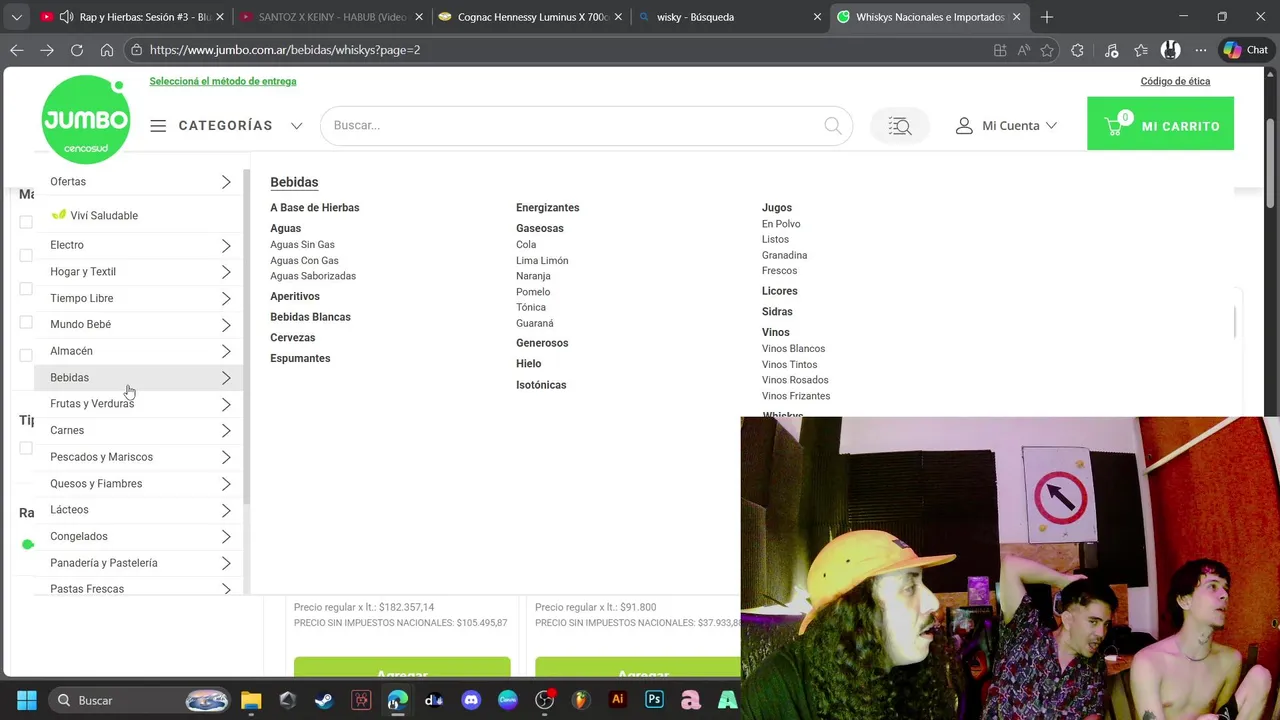1280x720 pixels.
Task: Open the hamburger categories menu icon
Action: (x=158, y=126)
